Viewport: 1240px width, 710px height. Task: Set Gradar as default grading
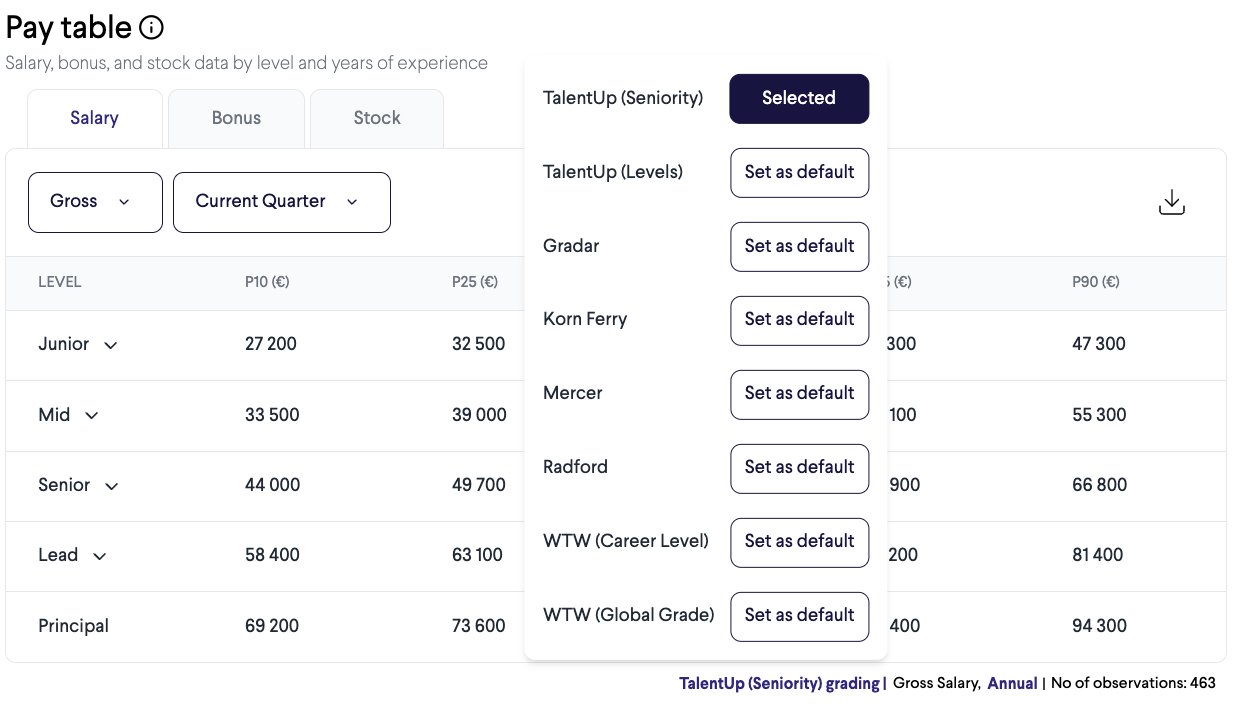(799, 246)
